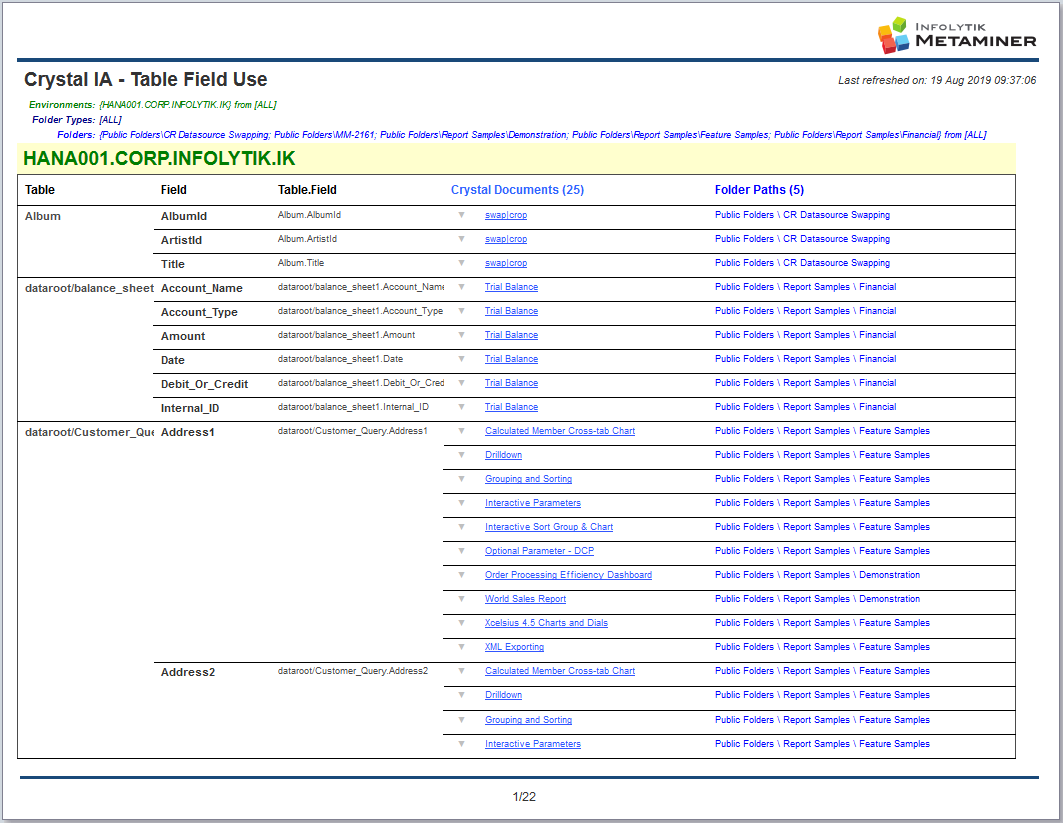
Task: Open Address1 Calculated Member Cross-tab Chart link
Action: (x=560, y=430)
